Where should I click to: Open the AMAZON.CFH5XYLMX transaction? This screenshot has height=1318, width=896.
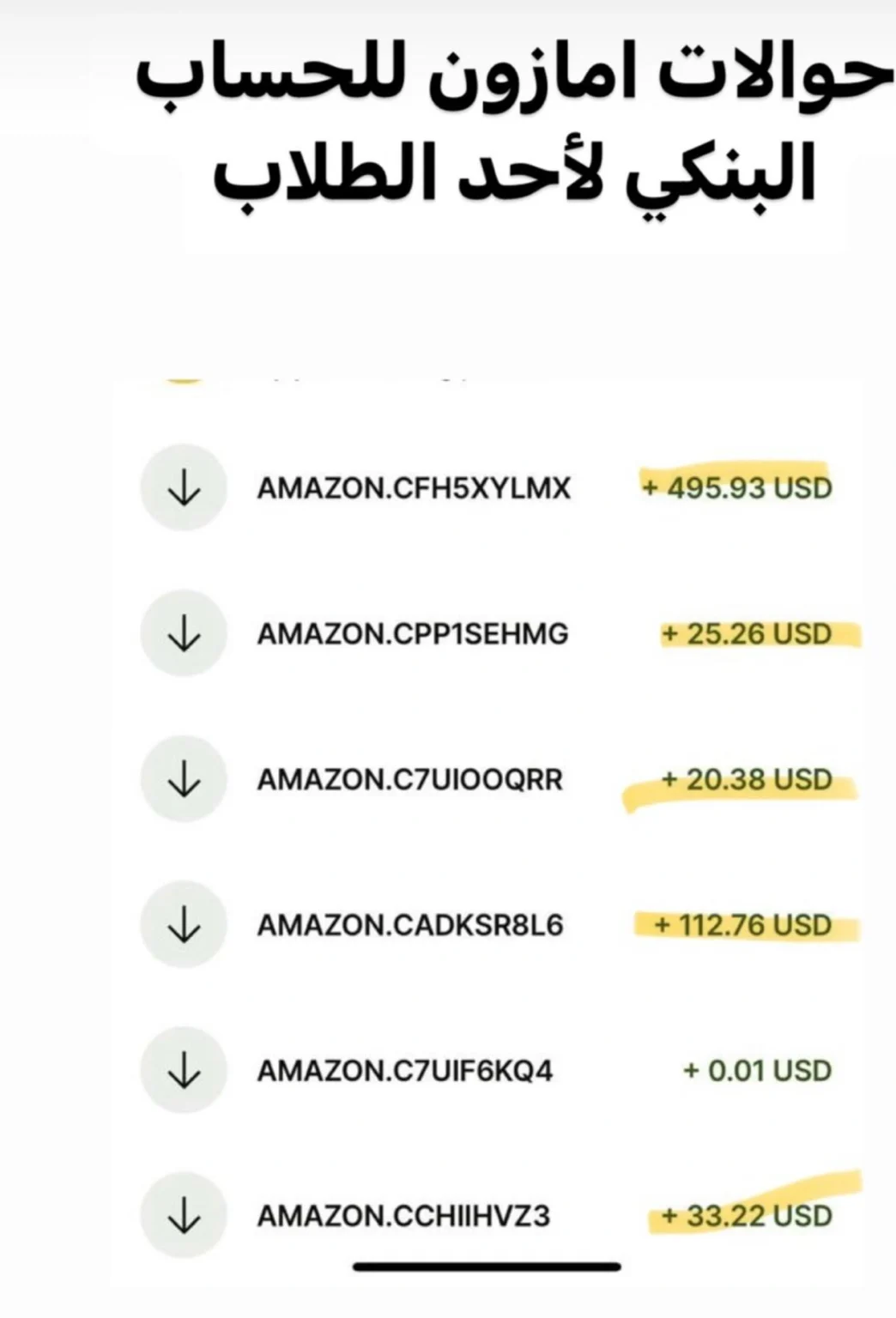coord(414,488)
